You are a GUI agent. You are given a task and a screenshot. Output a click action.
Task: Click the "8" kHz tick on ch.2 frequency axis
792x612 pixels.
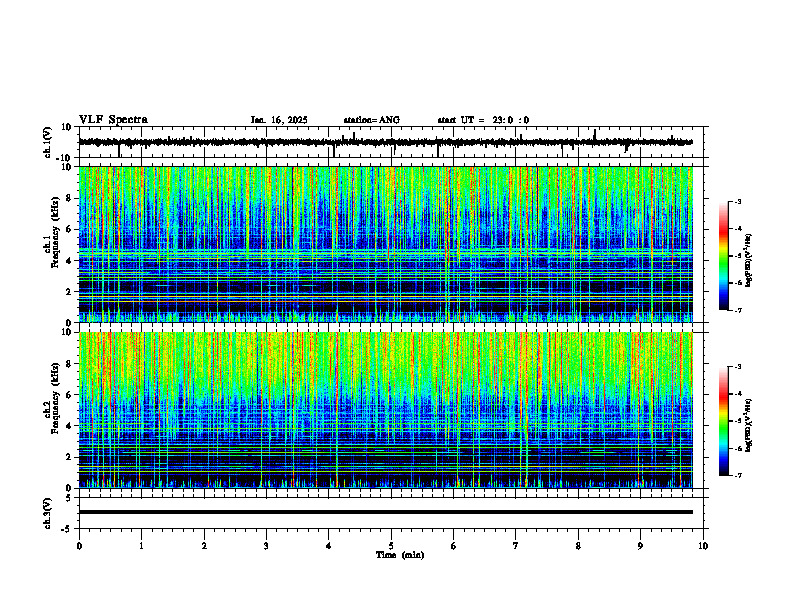click(69, 364)
